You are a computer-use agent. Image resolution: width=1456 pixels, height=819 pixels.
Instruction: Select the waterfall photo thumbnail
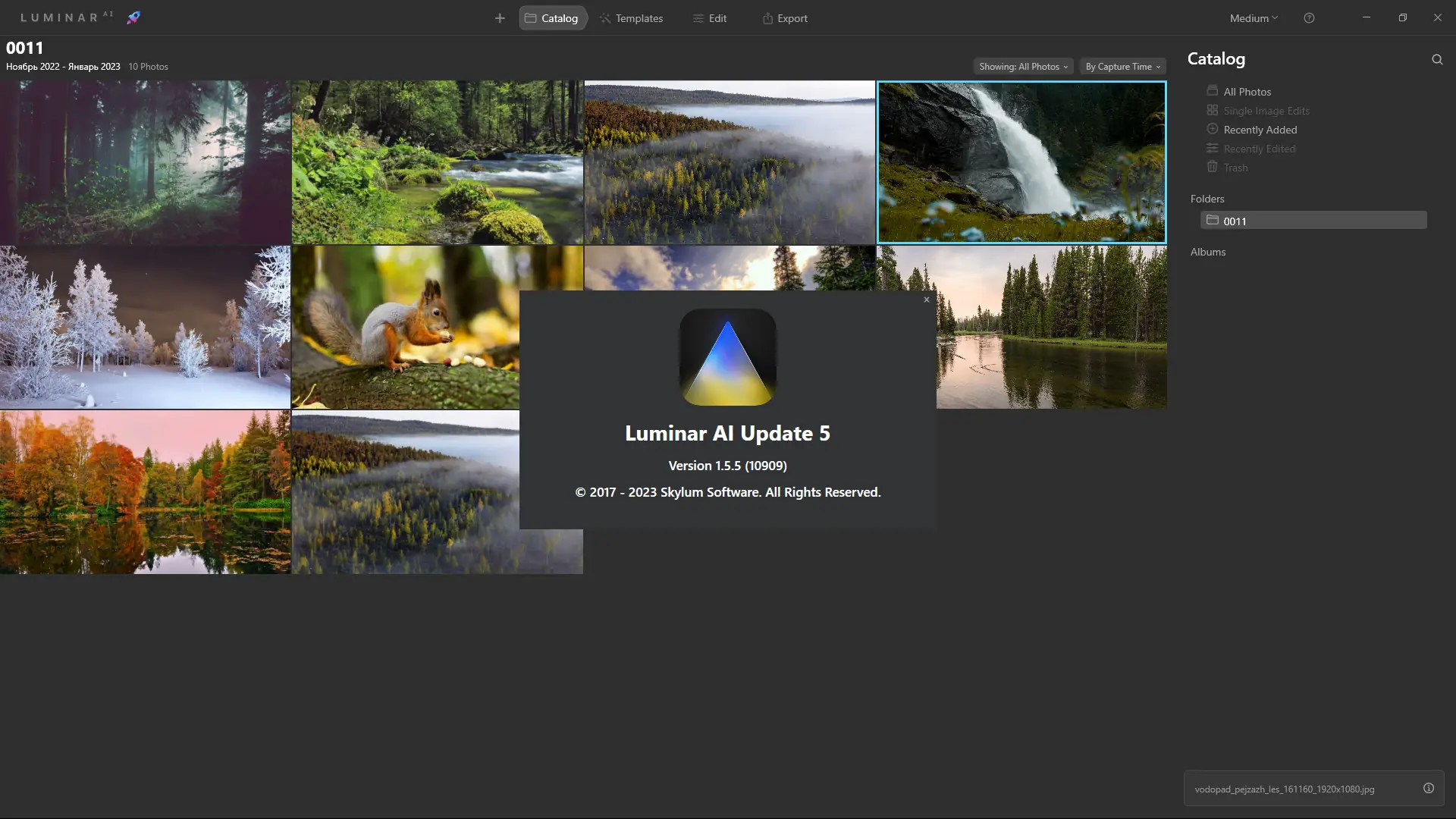pyautogui.click(x=1021, y=162)
